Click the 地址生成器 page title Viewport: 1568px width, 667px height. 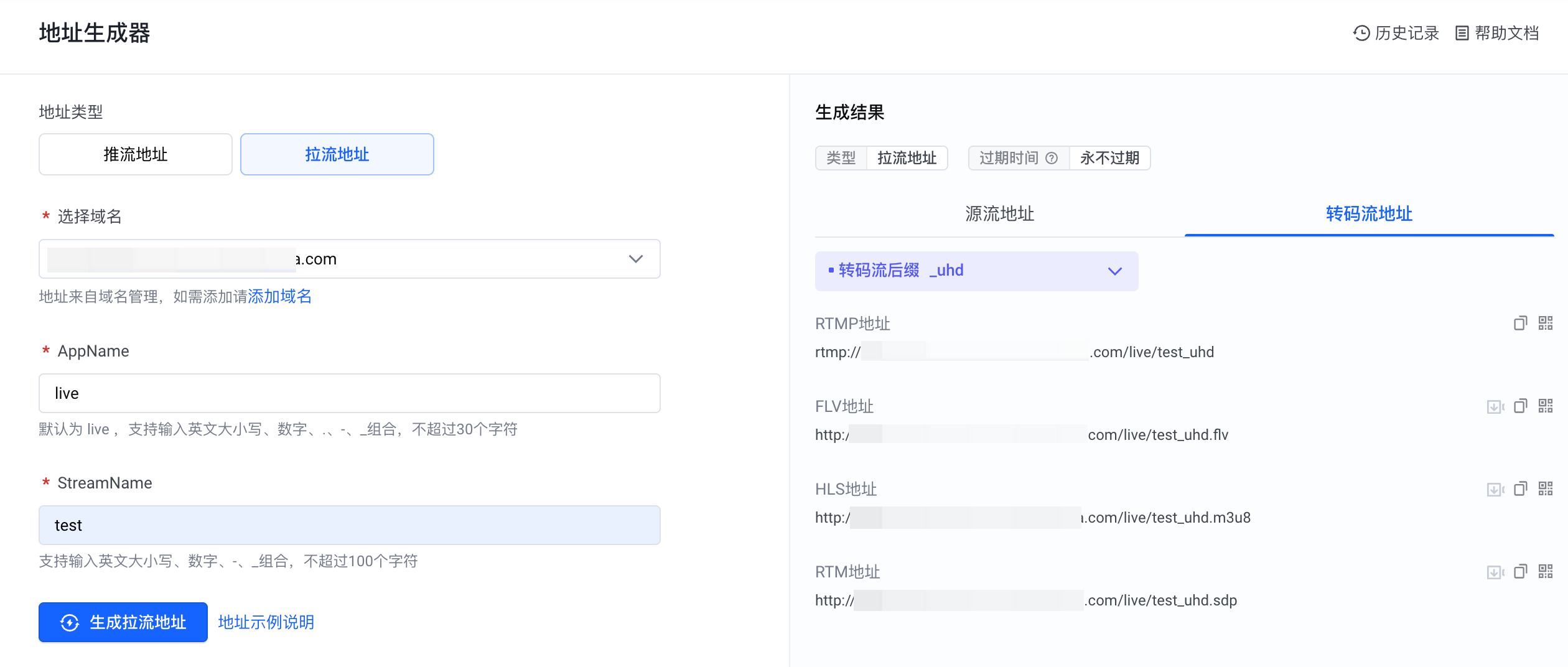[95, 33]
